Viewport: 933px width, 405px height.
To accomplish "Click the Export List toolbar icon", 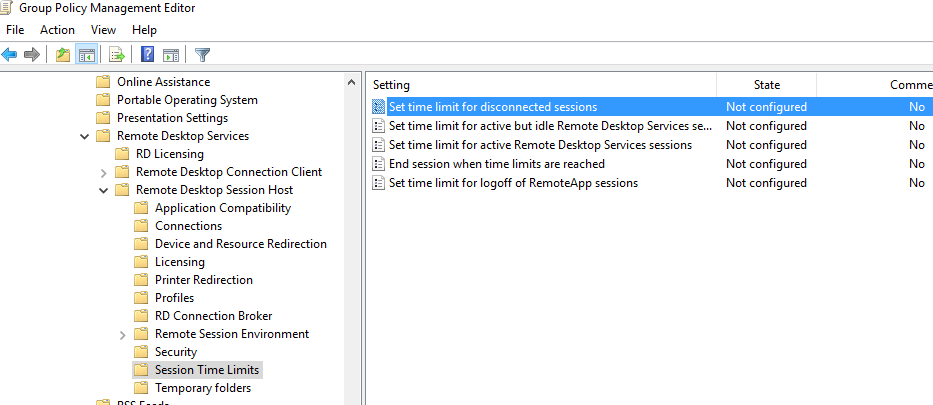I will click(x=117, y=55).
